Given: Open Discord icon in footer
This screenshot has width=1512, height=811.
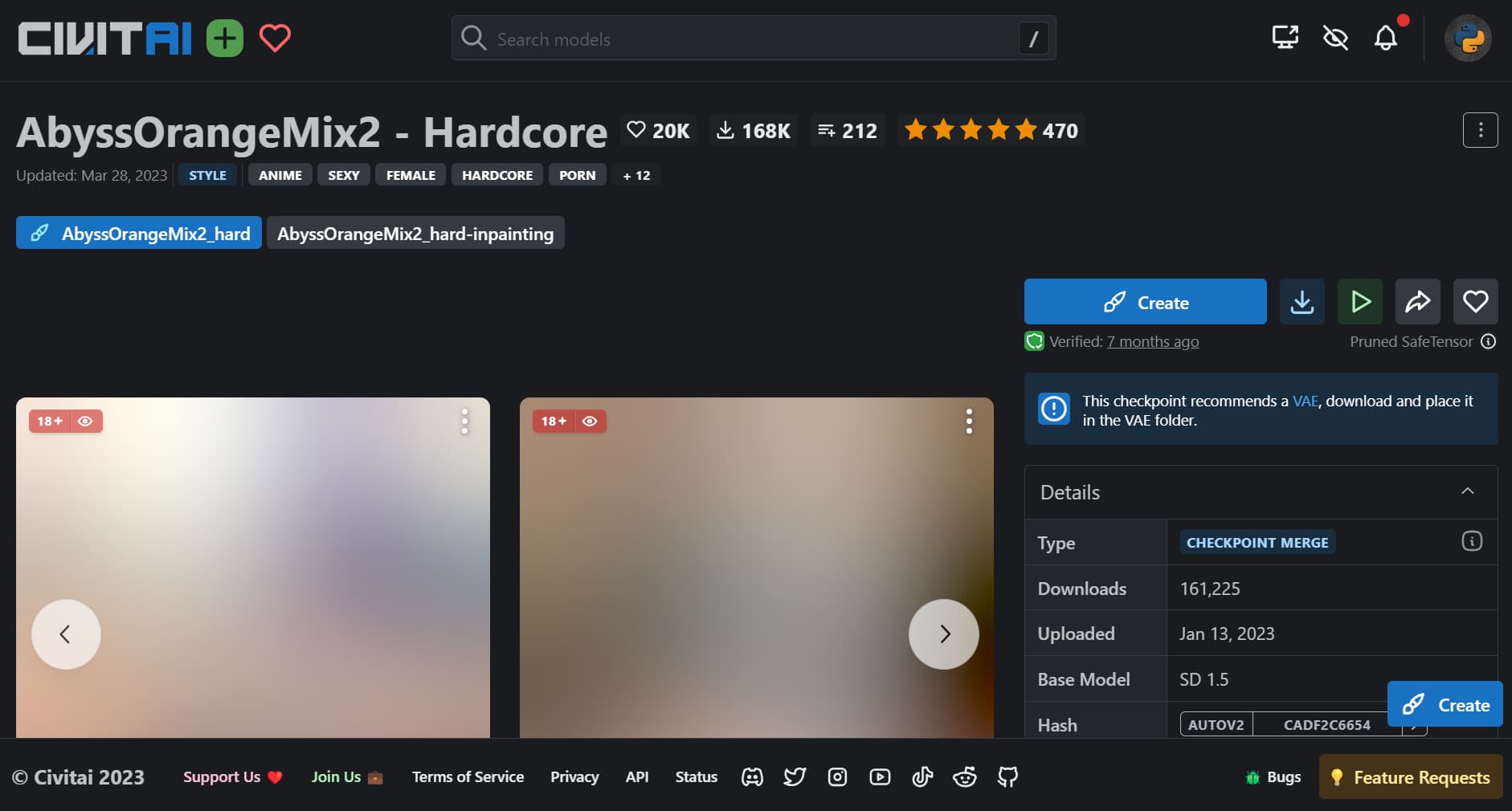Looking at the screenshot, I should pos(752,776).
